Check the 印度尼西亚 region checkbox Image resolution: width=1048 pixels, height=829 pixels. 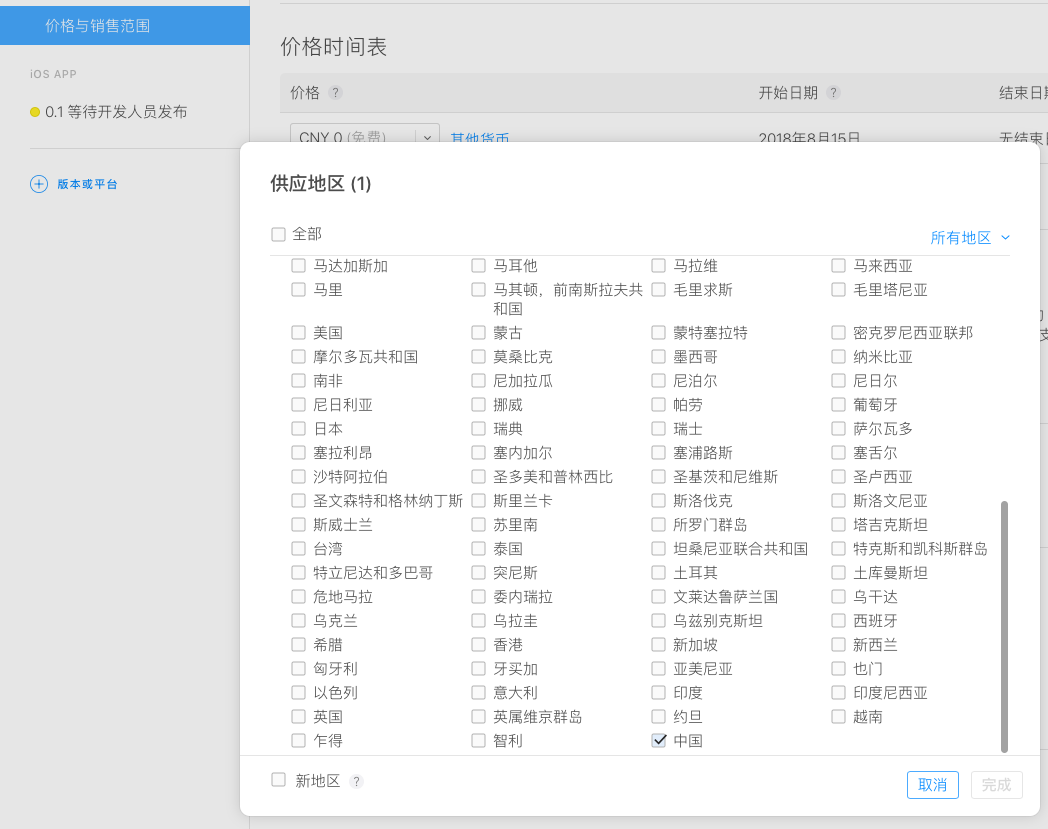click(x=838, y=693)
